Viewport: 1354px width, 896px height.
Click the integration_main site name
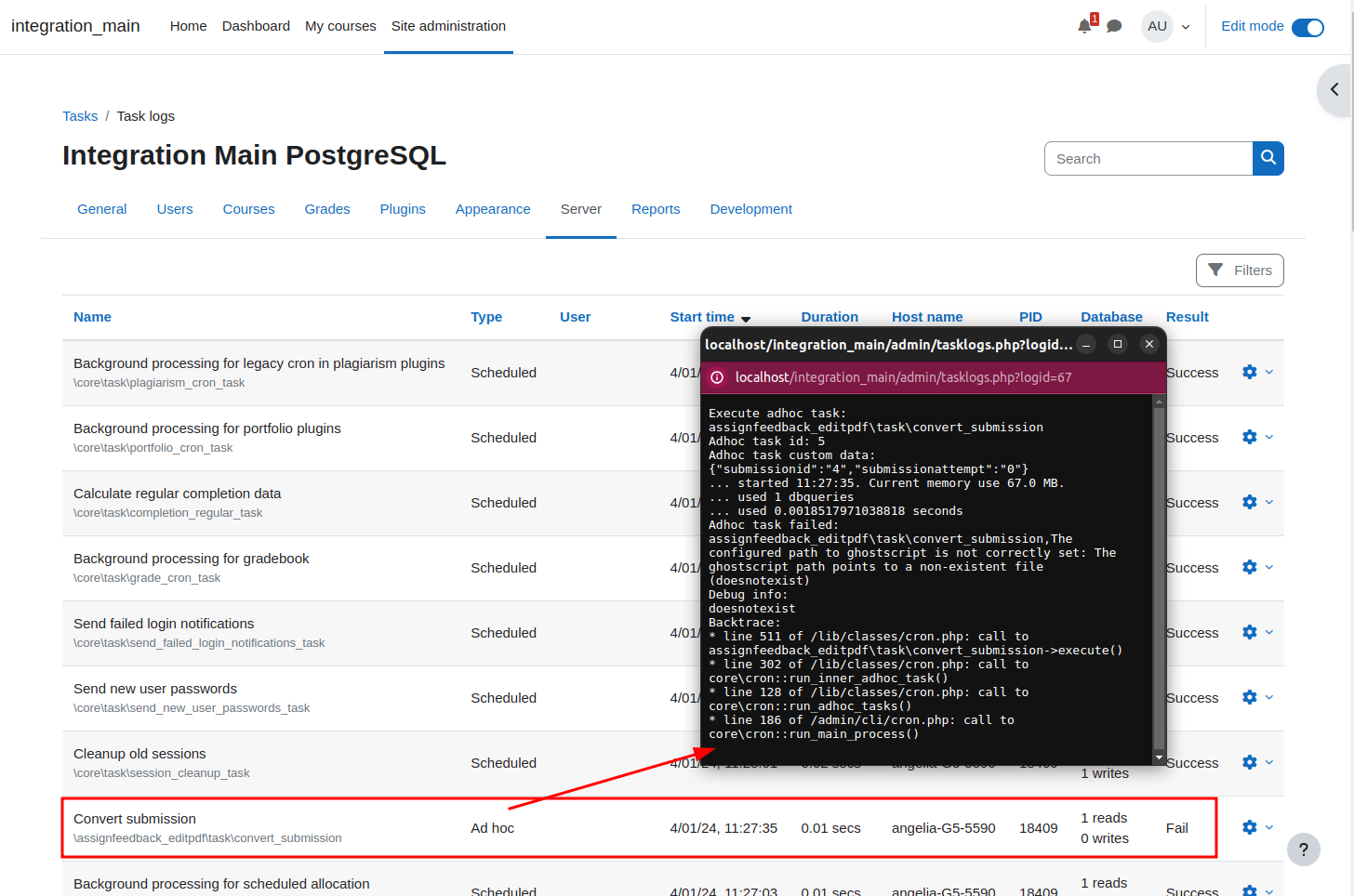[75, 26]
